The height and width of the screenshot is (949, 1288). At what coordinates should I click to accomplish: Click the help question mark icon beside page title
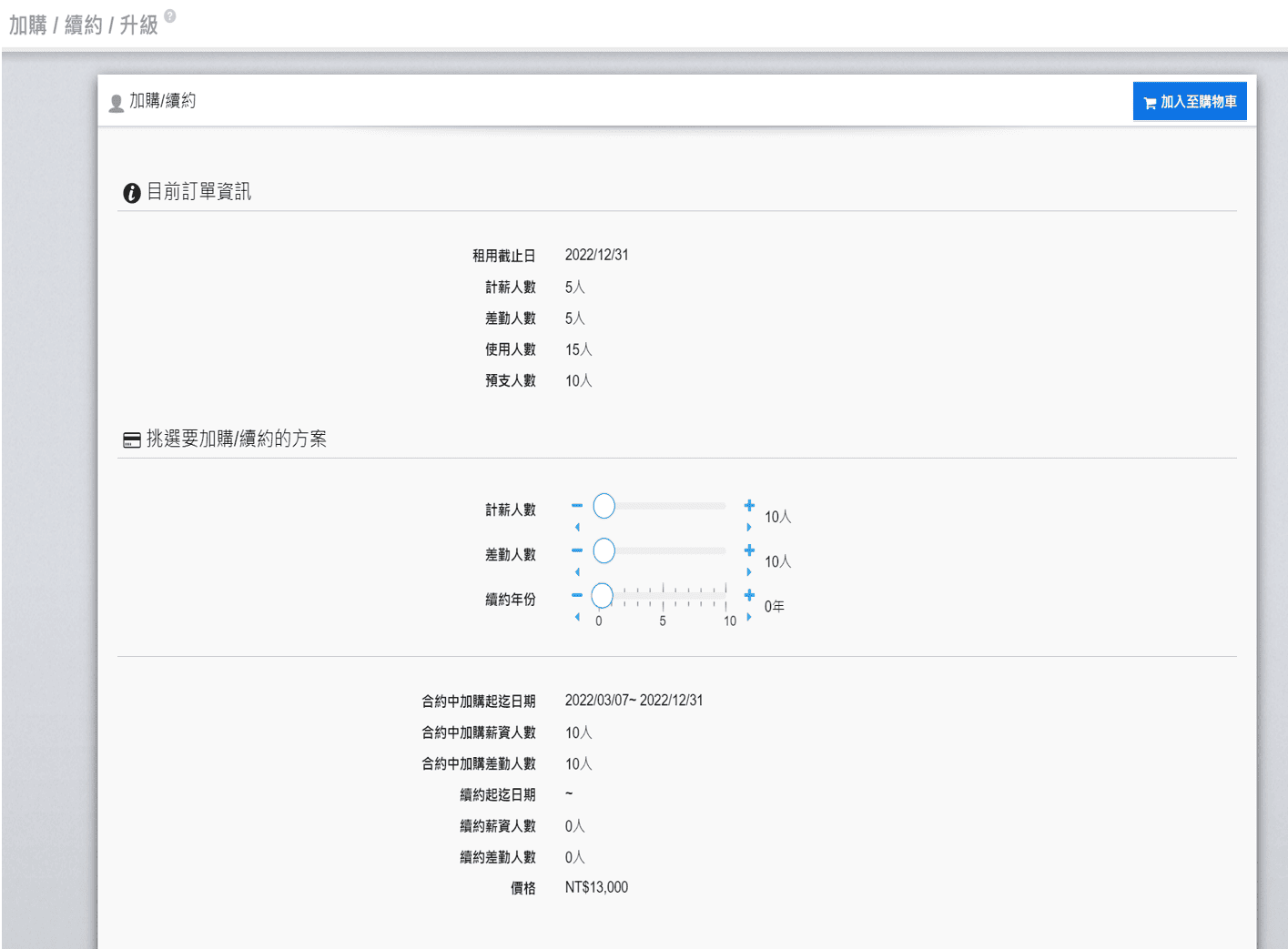click(170, 16)
